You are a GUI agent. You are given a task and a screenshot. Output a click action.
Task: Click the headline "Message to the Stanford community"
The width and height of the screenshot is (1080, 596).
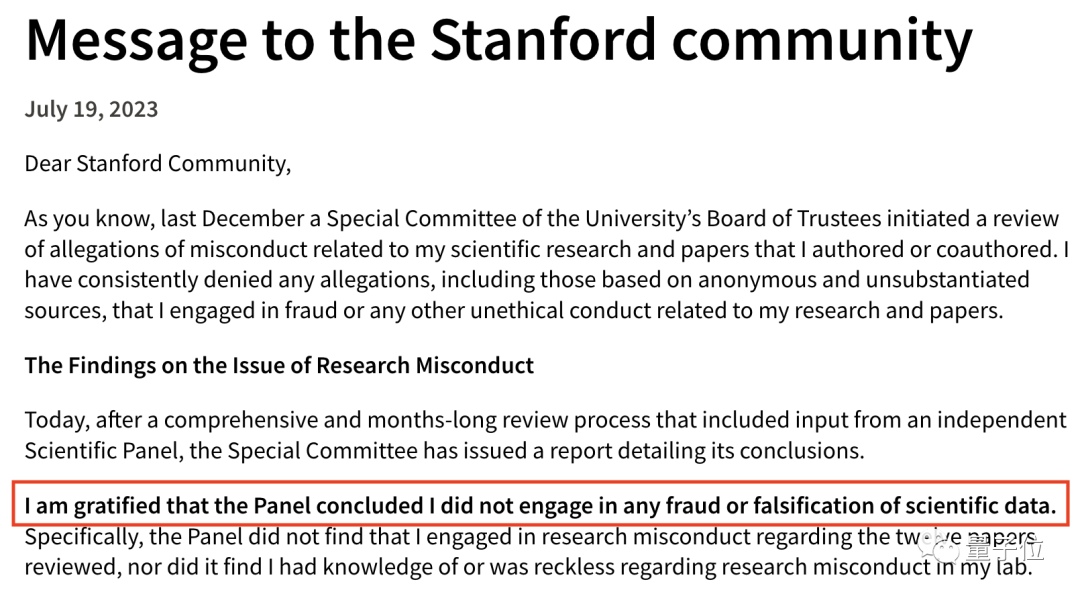tap(498, 40)
